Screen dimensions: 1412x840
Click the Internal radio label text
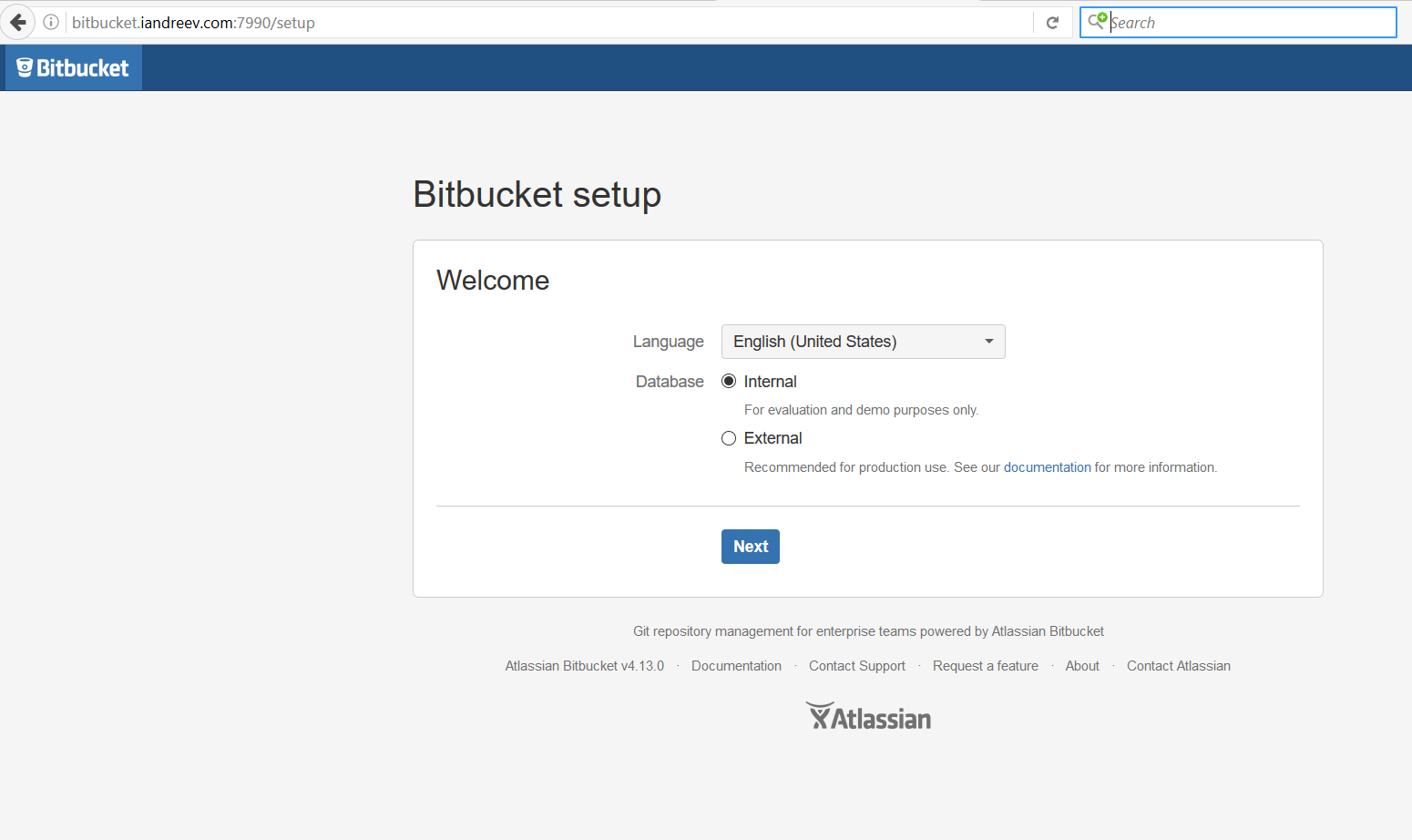pos(771,382)
